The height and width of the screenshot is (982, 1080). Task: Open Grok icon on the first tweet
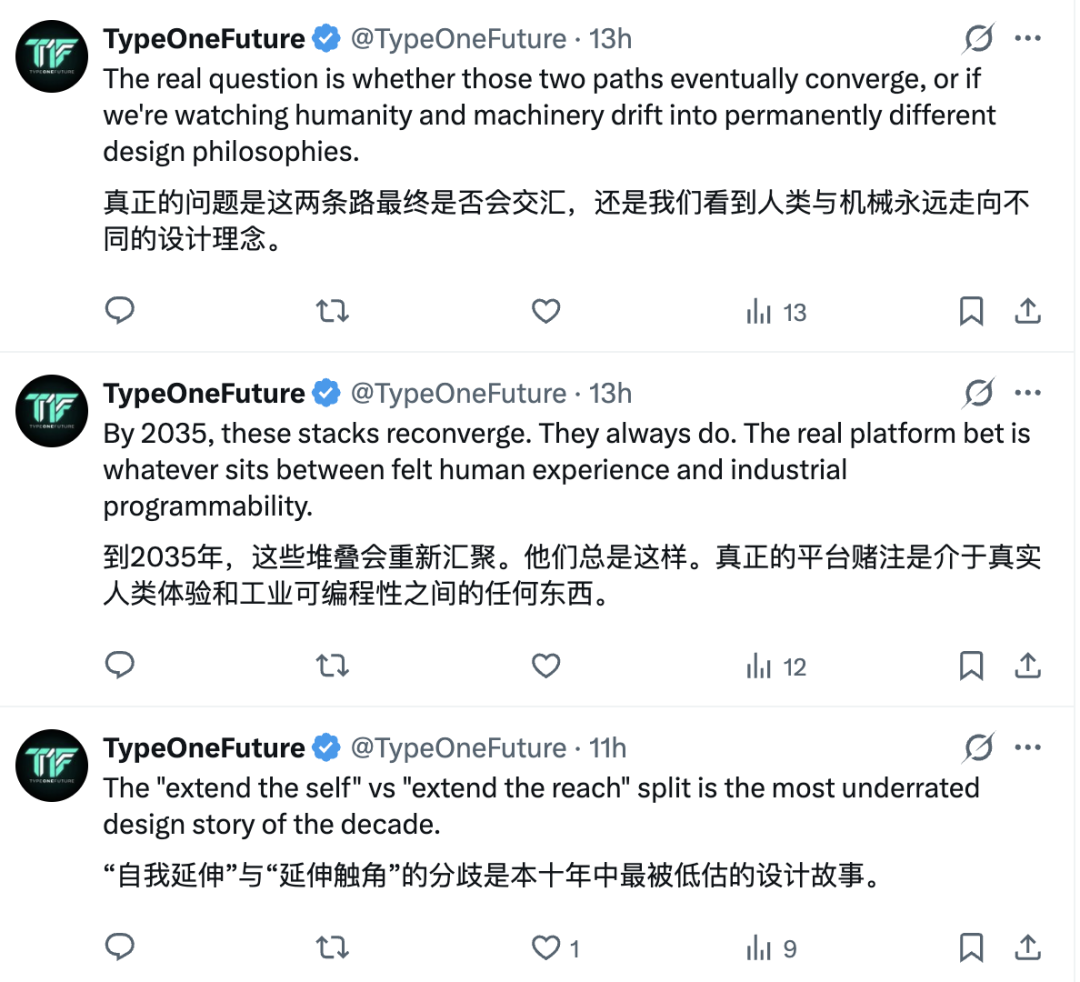[x=978, y=39]
